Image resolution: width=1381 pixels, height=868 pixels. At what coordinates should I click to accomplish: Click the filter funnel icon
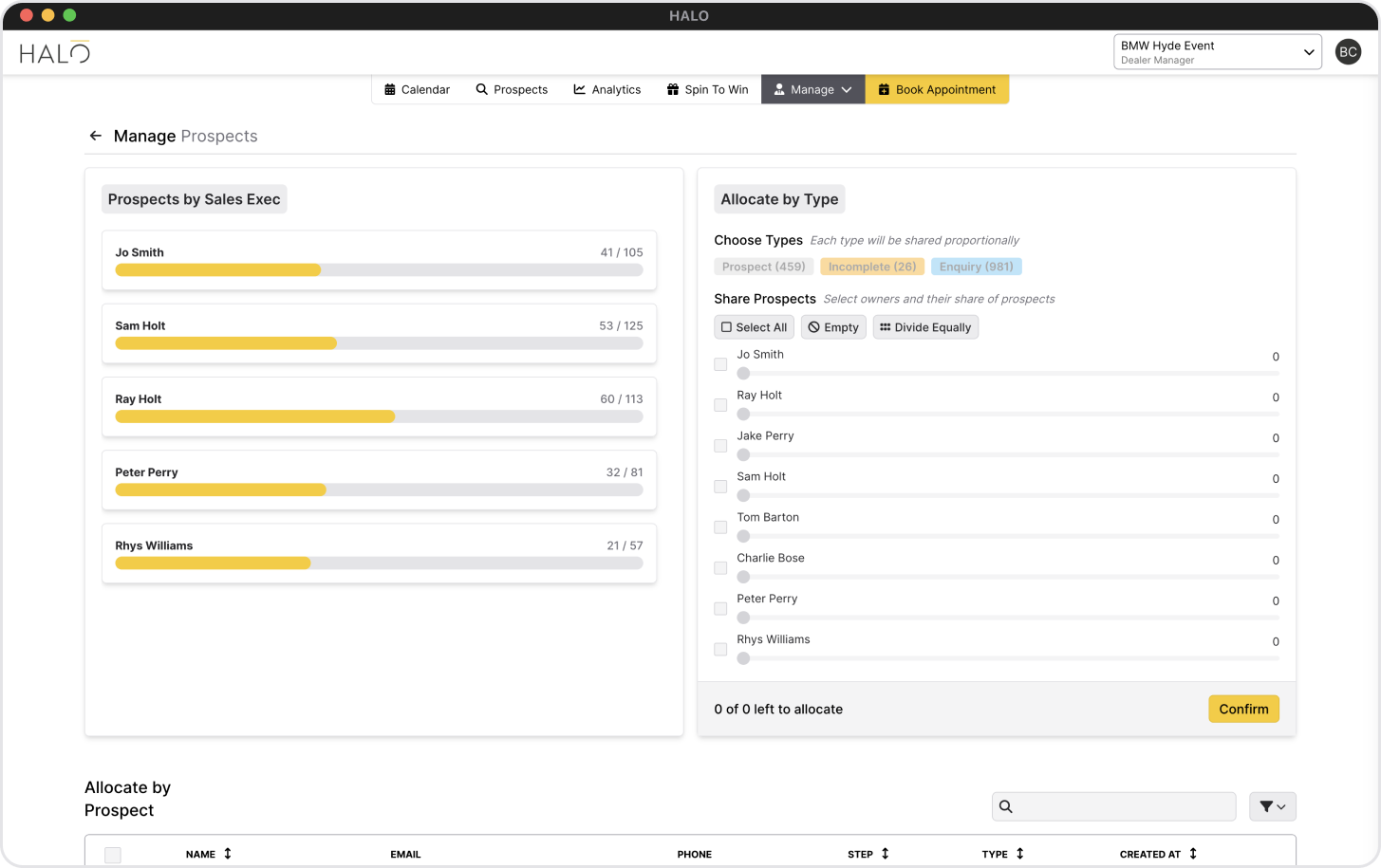coord(1266,806)
